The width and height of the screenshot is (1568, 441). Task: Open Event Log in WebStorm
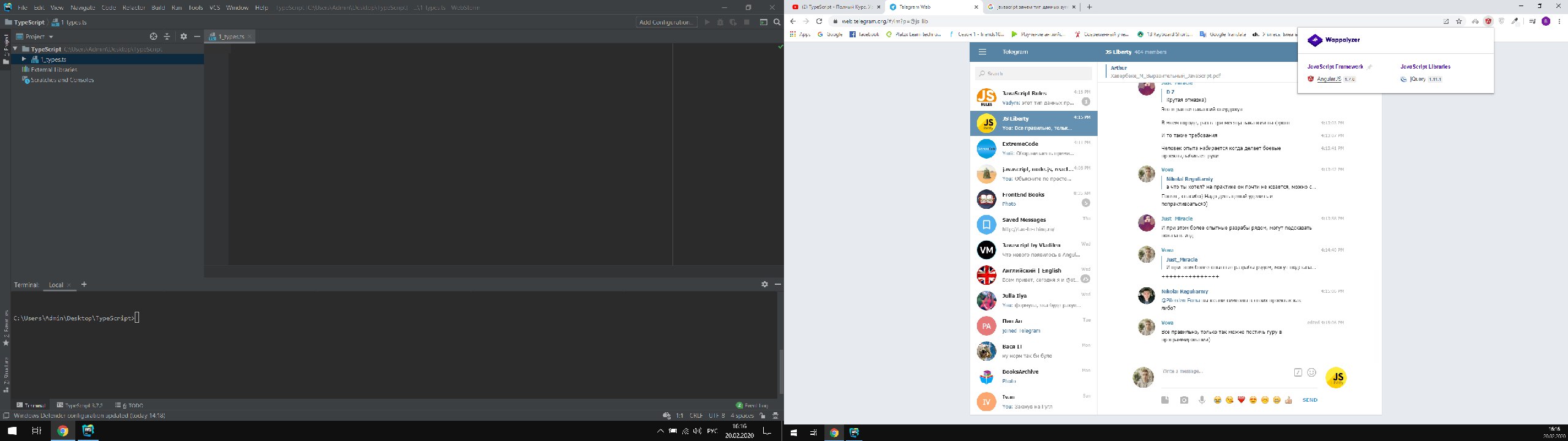click(752, 405)
